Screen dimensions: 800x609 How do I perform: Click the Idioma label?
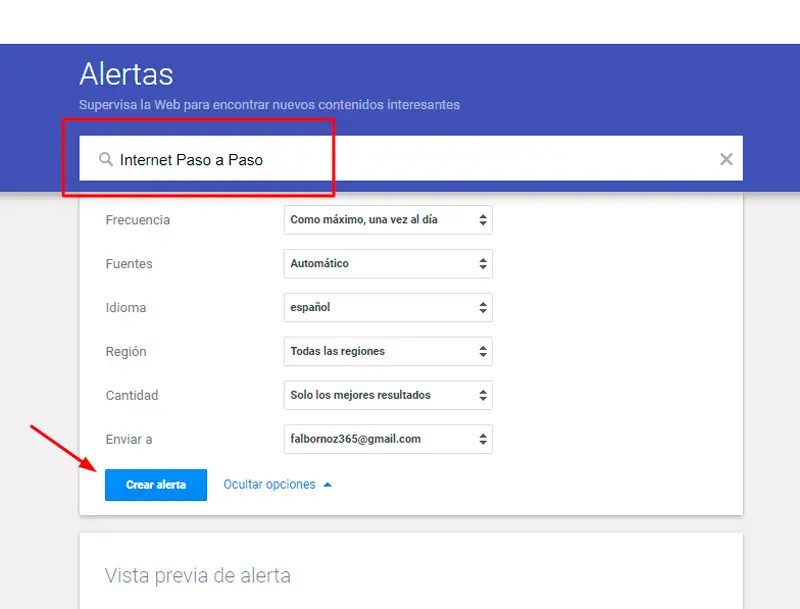tap(126, 308)
